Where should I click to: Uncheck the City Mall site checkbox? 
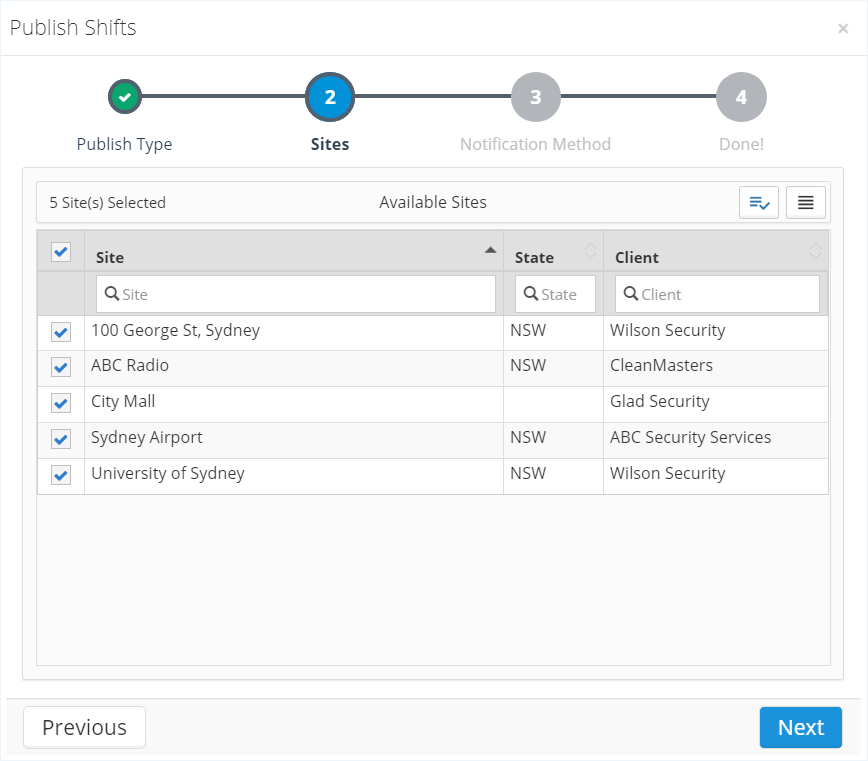[61, 403]
